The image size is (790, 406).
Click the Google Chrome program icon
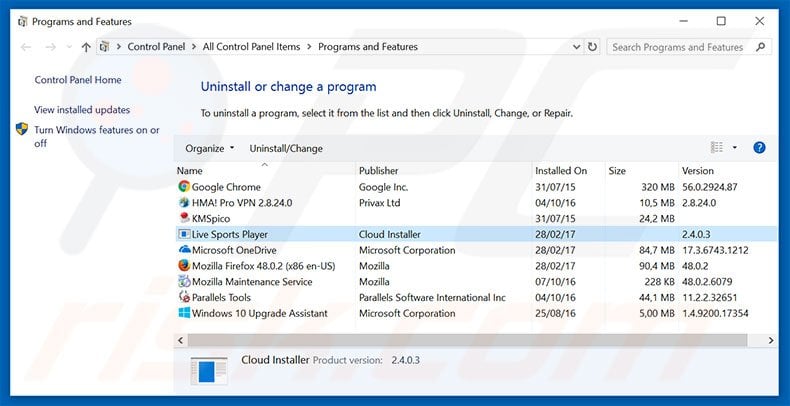(184, 187)
